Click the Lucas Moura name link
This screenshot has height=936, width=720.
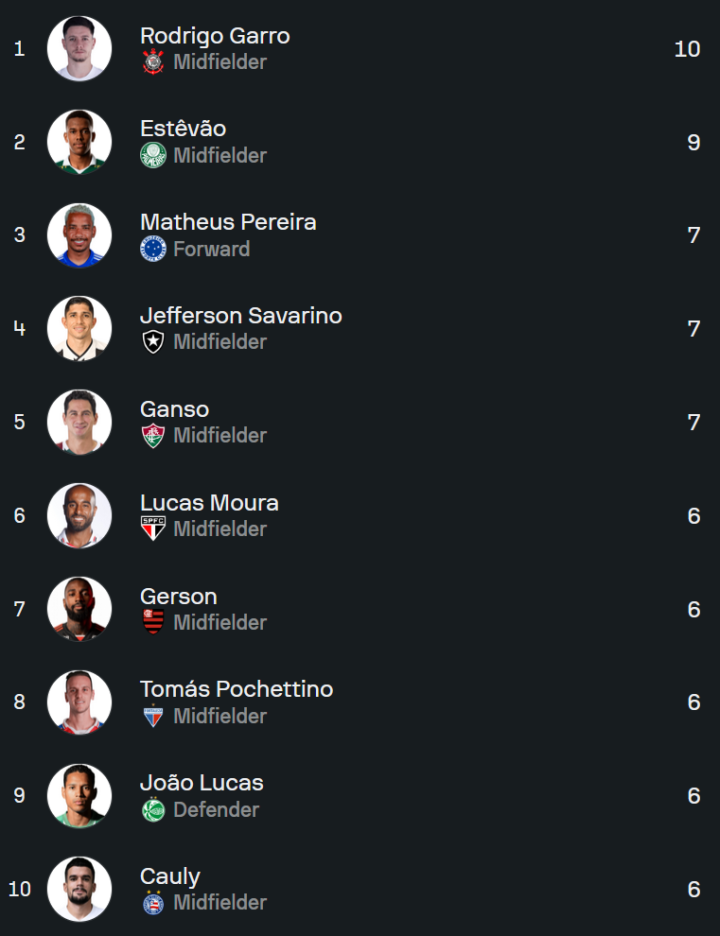point(209,502)
